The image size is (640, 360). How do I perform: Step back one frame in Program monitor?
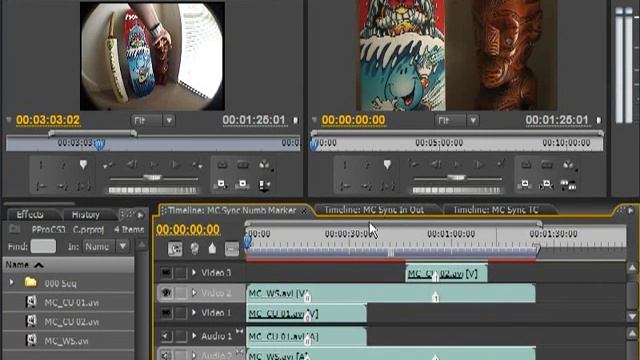pyautogui.click(x=436, y=164)
